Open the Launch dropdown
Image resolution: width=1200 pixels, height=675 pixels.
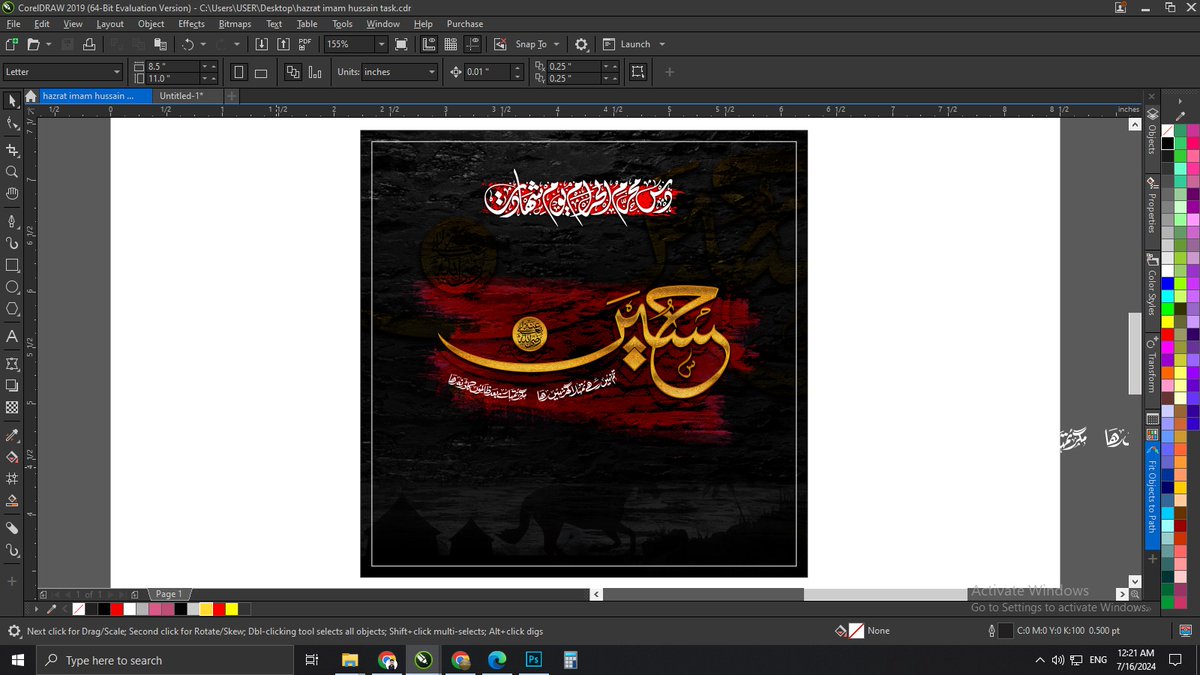660,44
